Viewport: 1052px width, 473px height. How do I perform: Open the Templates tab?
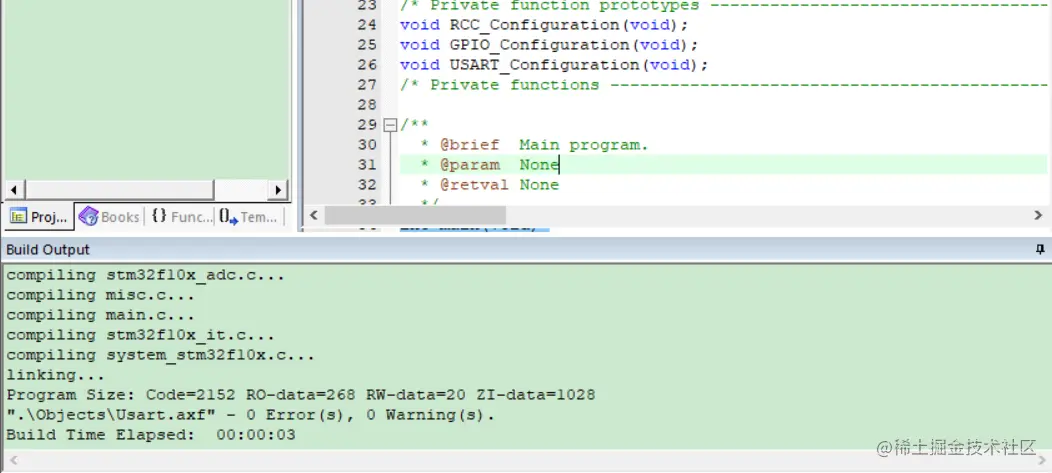pyautogui.click(x=249, y=217)
